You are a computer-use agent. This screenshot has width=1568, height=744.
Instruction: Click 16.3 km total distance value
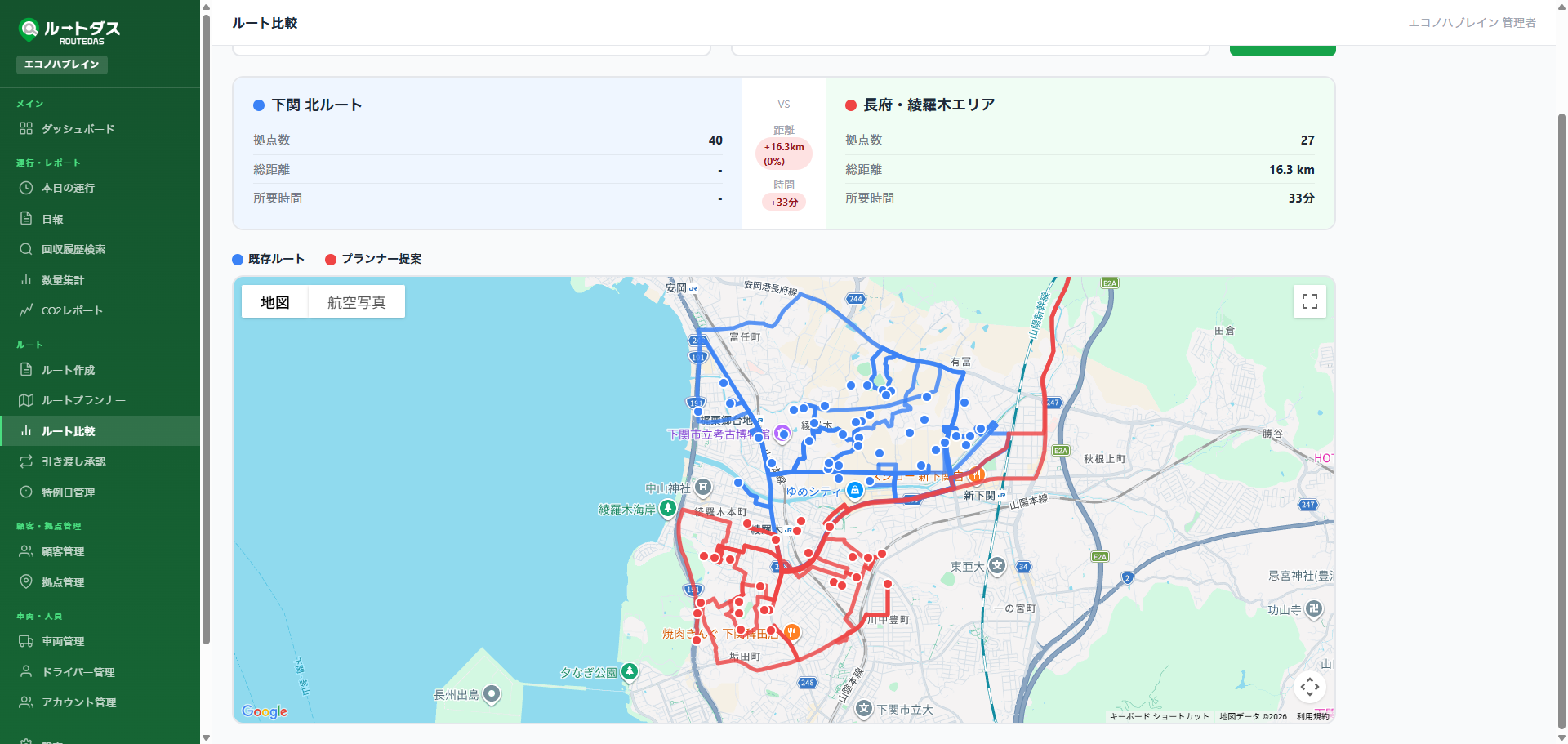coord(1292,170)
